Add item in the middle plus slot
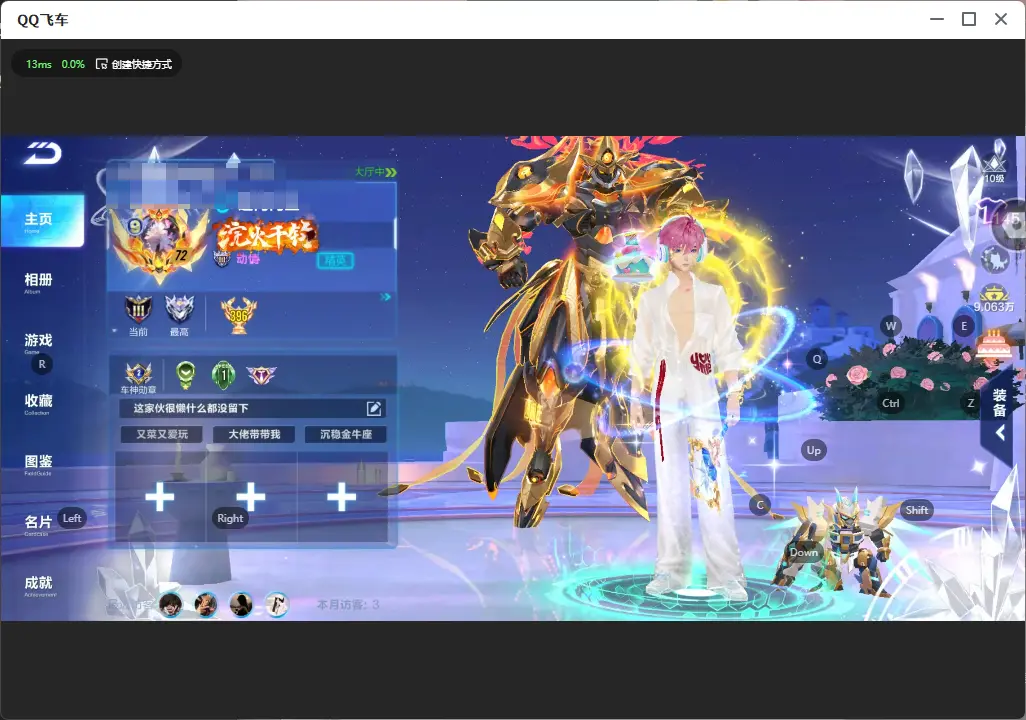The width and height of the screenshot is (1026, 720). click(251, 497)
